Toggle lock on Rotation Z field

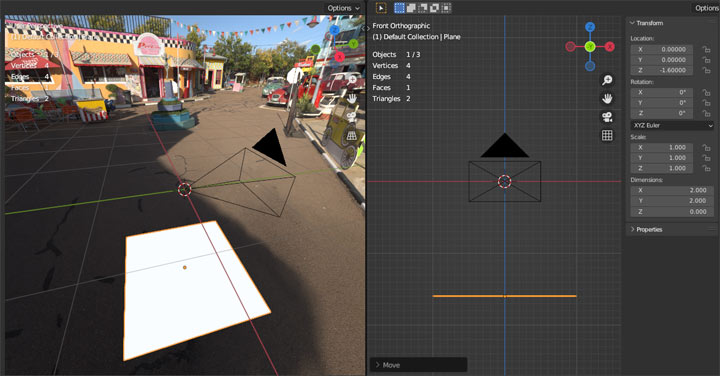(x=706, y=113)
